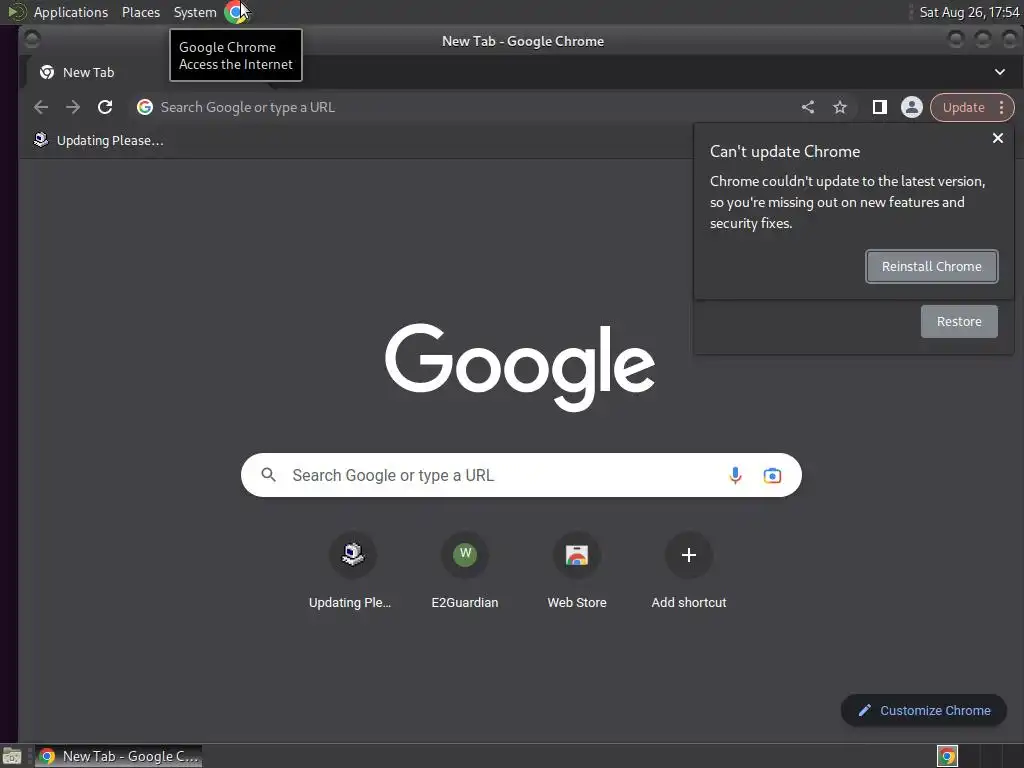
Task: Click the clock showing Sat Aug 26
Action: pyautogui.click(x=969, y=12)
